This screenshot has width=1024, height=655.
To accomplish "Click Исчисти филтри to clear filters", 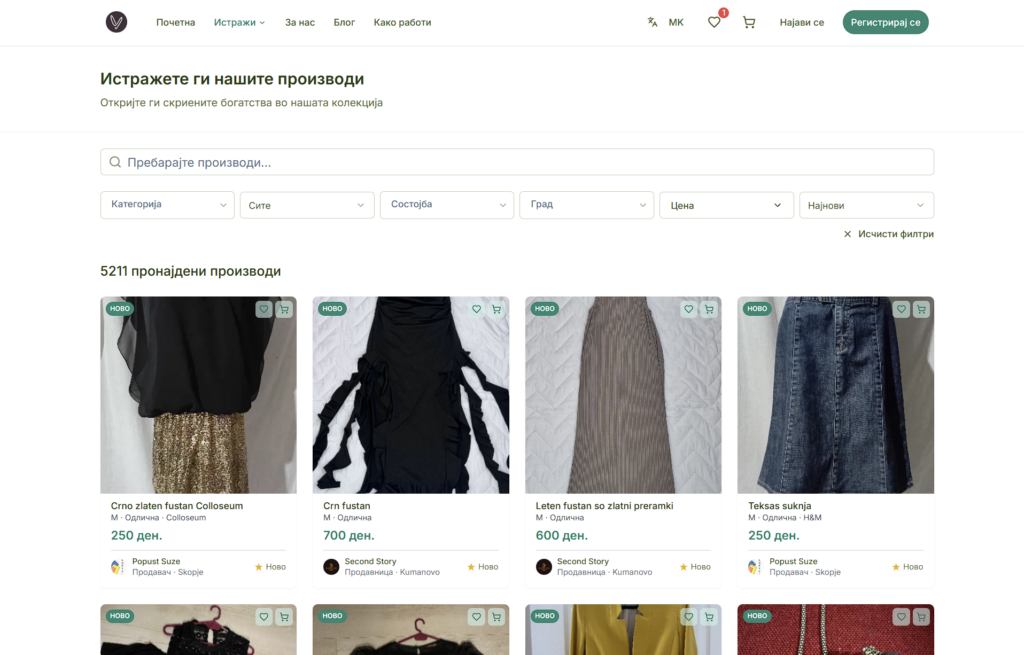I will coord(888,234).
